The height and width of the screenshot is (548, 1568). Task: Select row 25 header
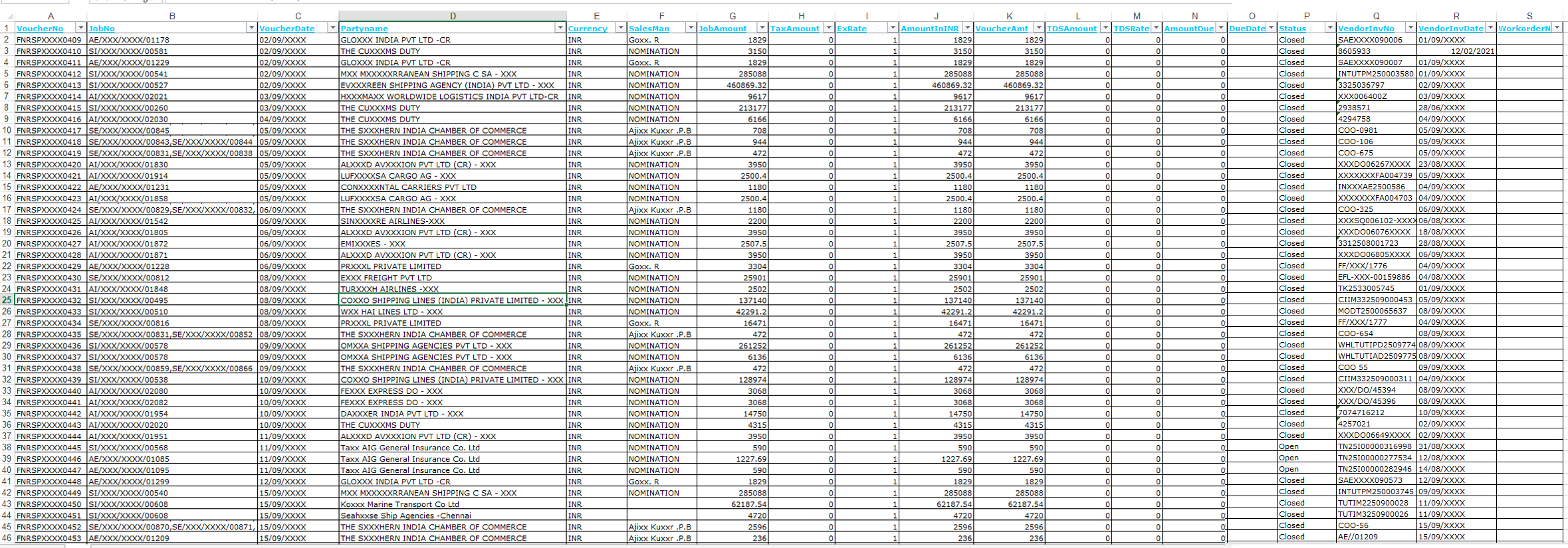tap(7, 300)
